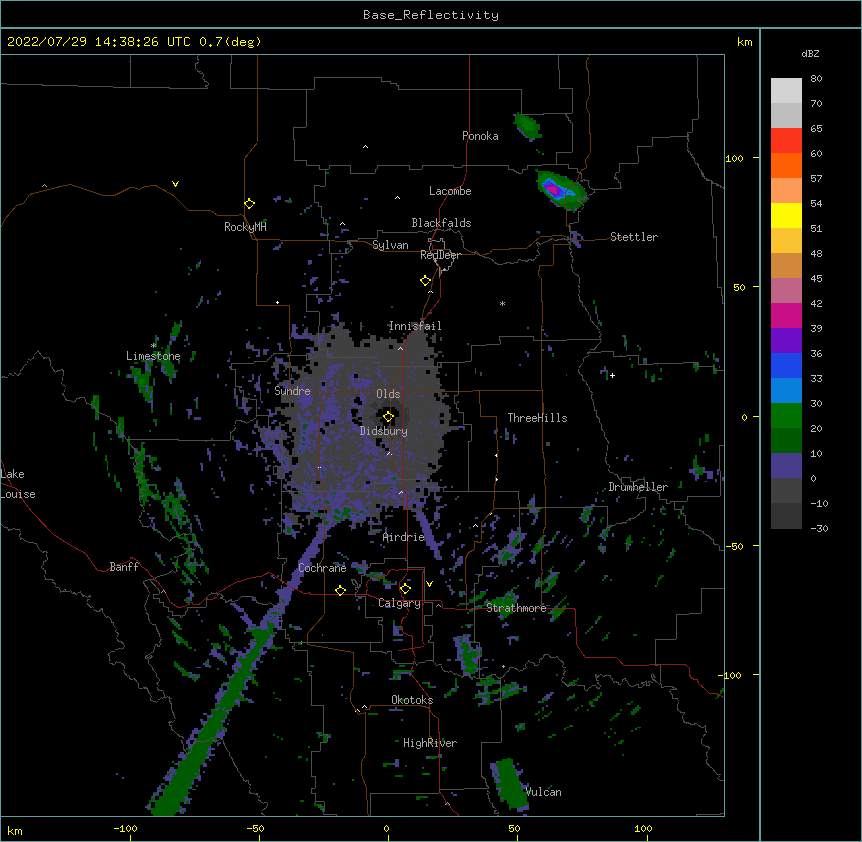Click the light blue 33-30 dBZ swatch
The image size is (862, 842).
coord(786,391)
